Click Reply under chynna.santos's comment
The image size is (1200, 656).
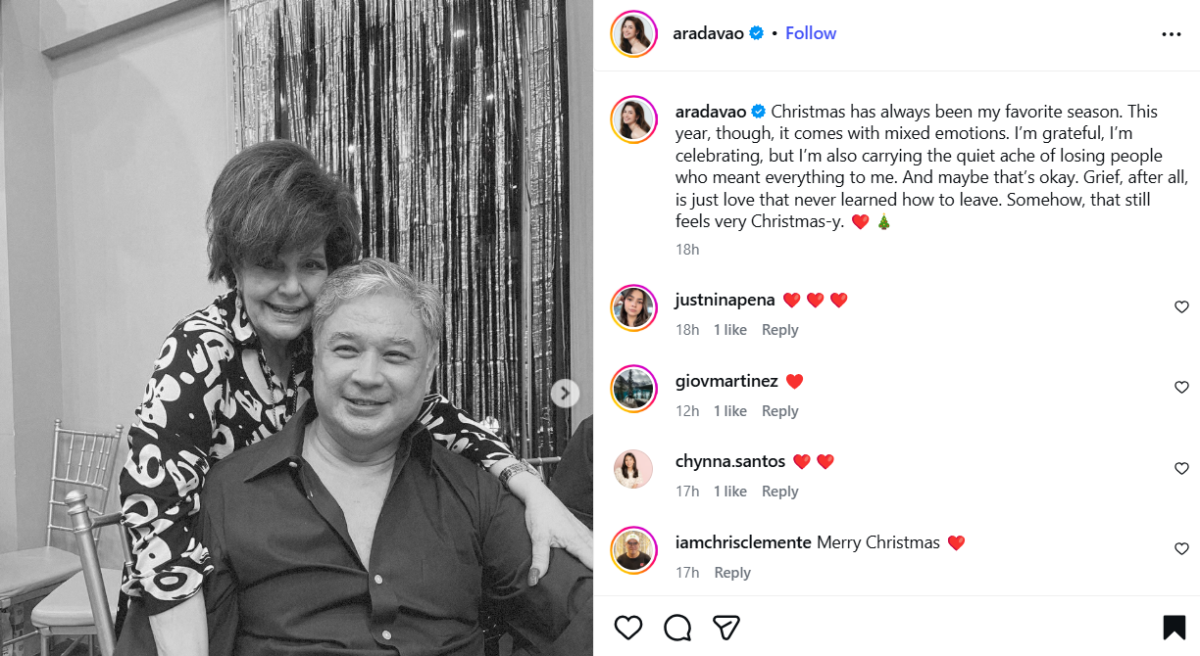pyautogui.click(x=780, y=491)
